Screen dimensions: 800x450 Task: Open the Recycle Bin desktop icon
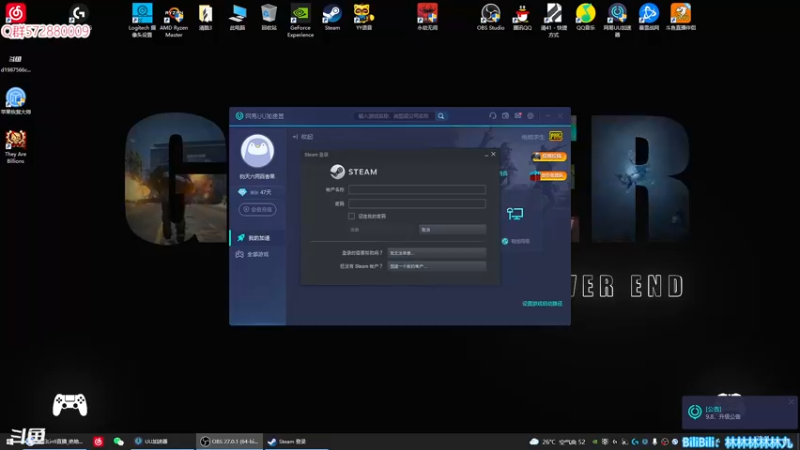(x=269, y=17)
